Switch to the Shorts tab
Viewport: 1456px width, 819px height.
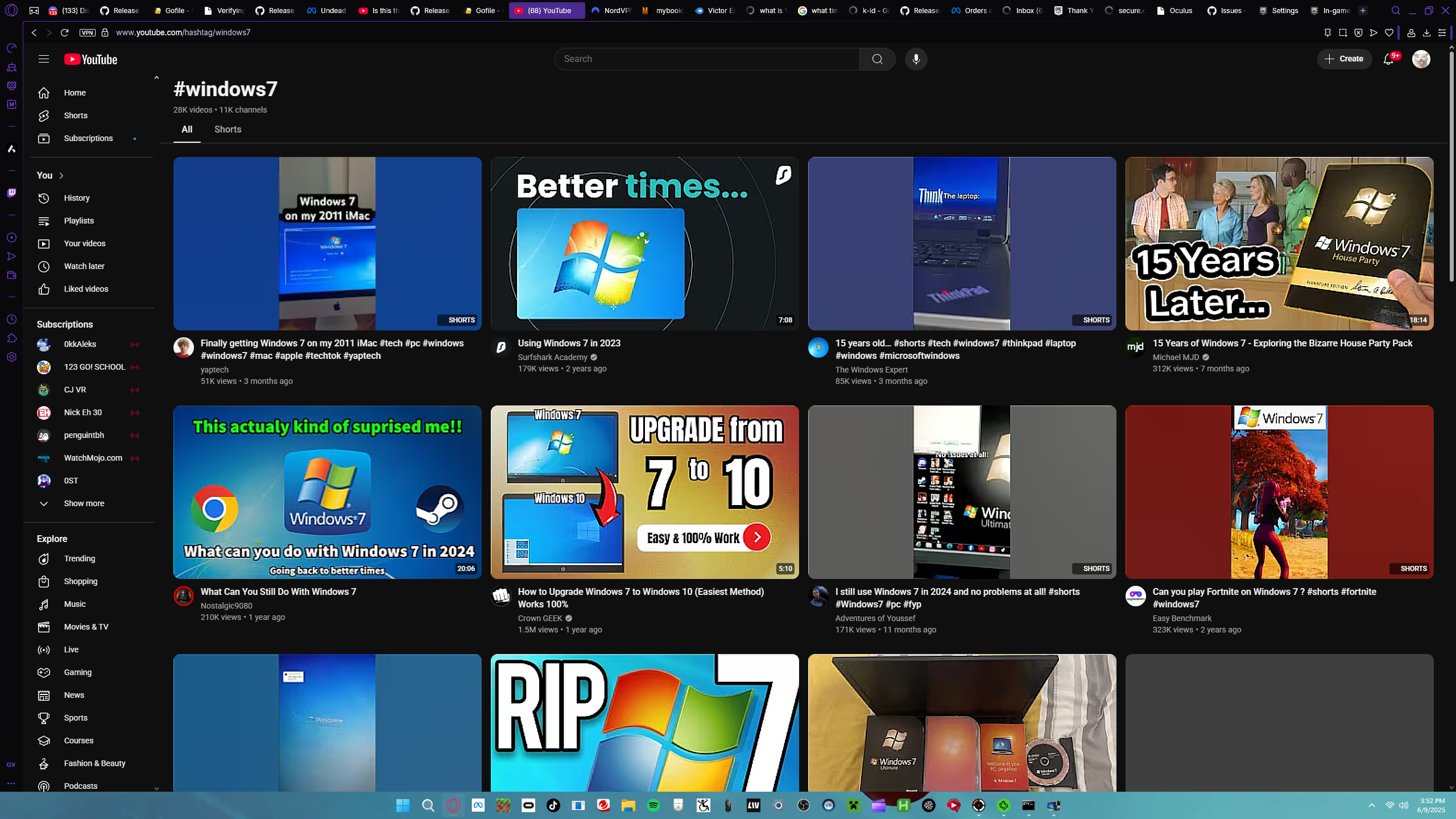coord(227,130)
